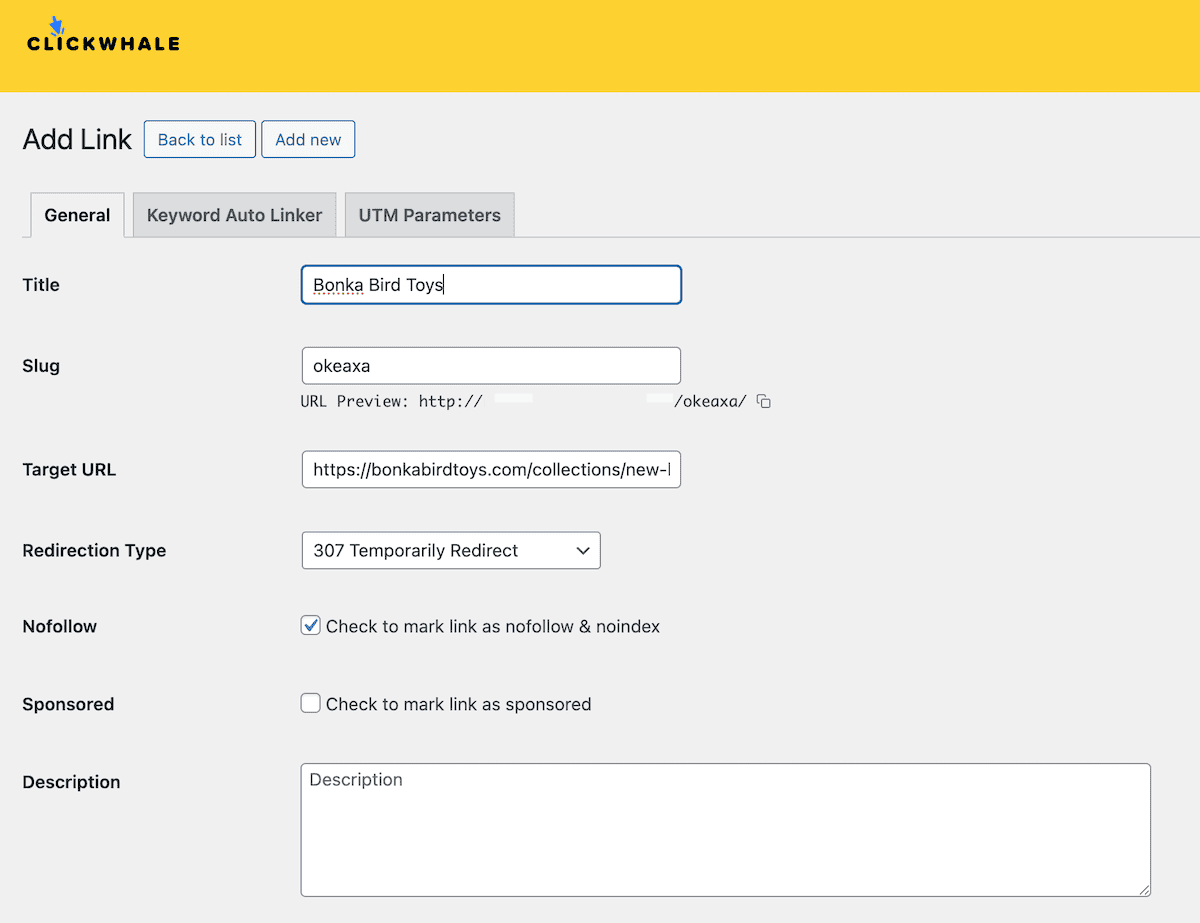Click the Description row label
The image size is (1200, 923).
point(71,782)
